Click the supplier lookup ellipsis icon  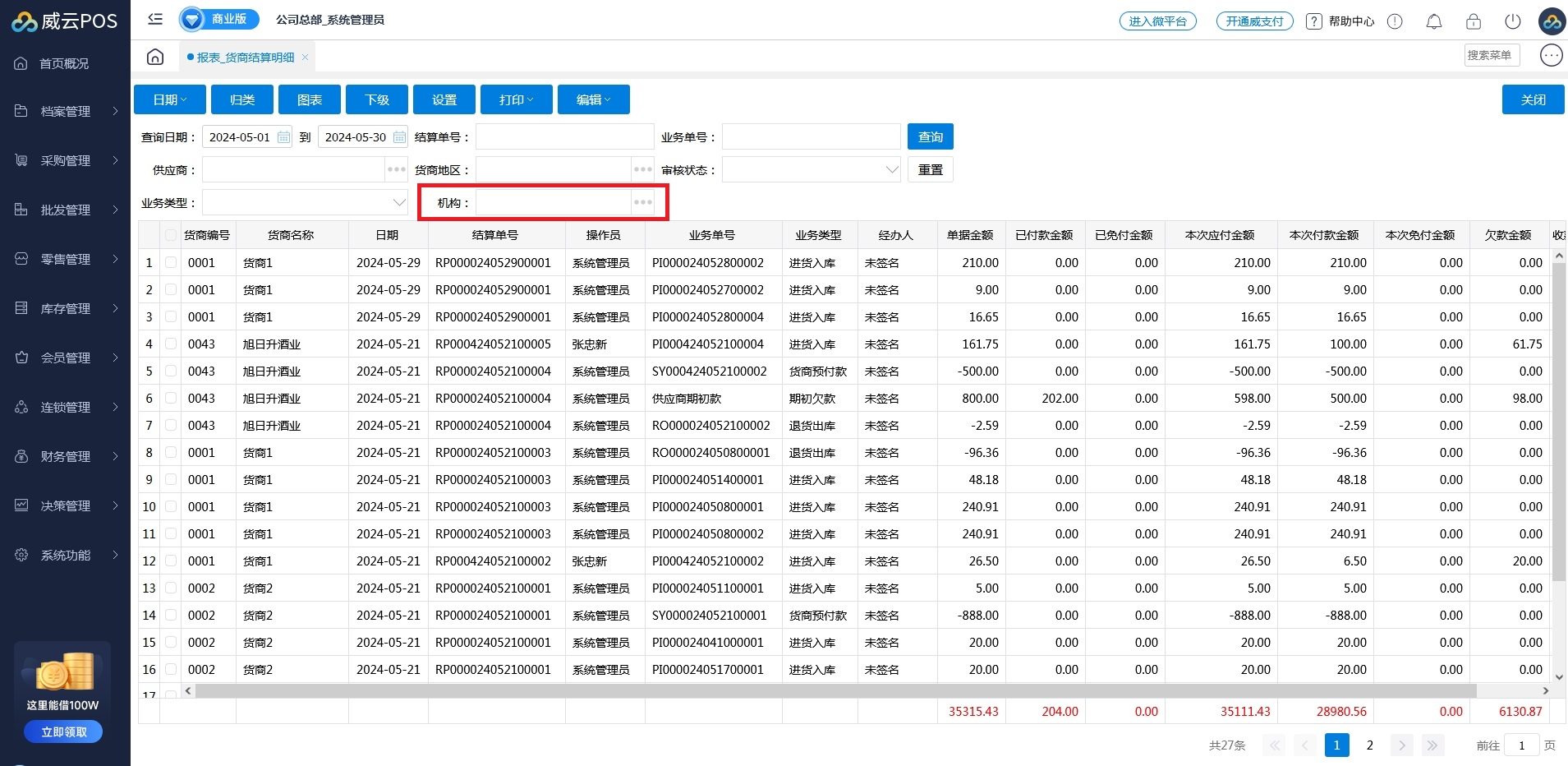396,170
